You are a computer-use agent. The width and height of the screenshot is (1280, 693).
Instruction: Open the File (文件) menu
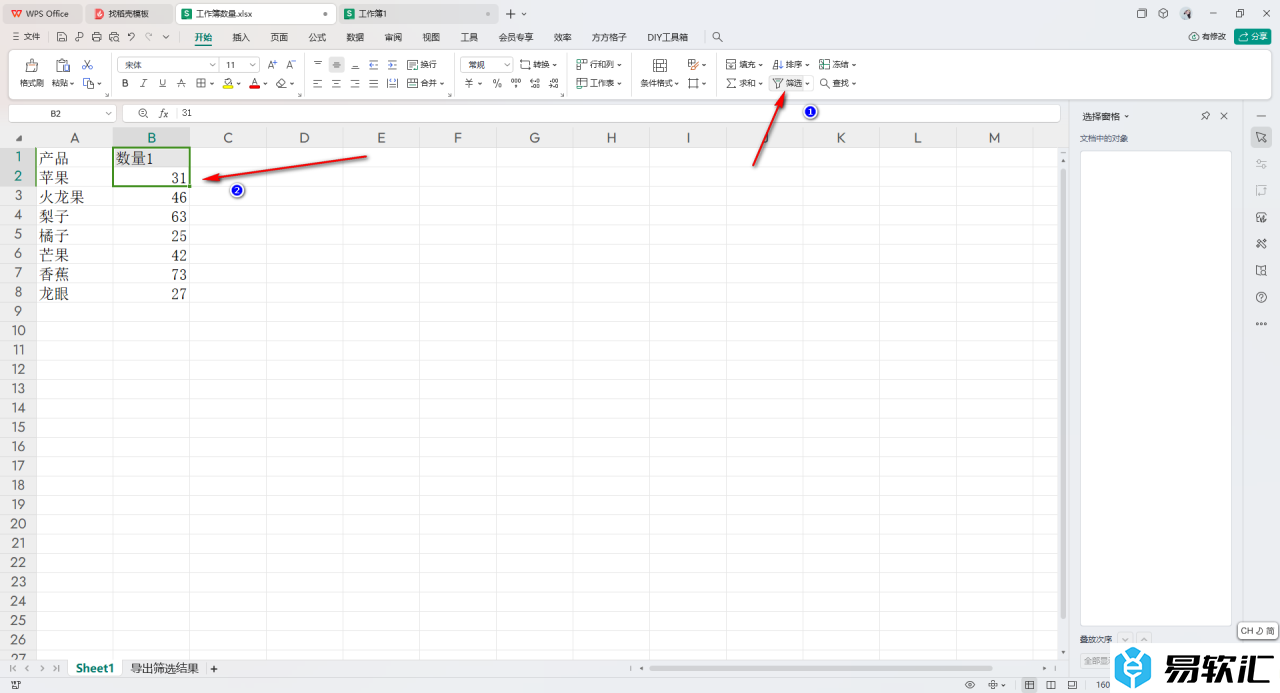pos(26,37)
